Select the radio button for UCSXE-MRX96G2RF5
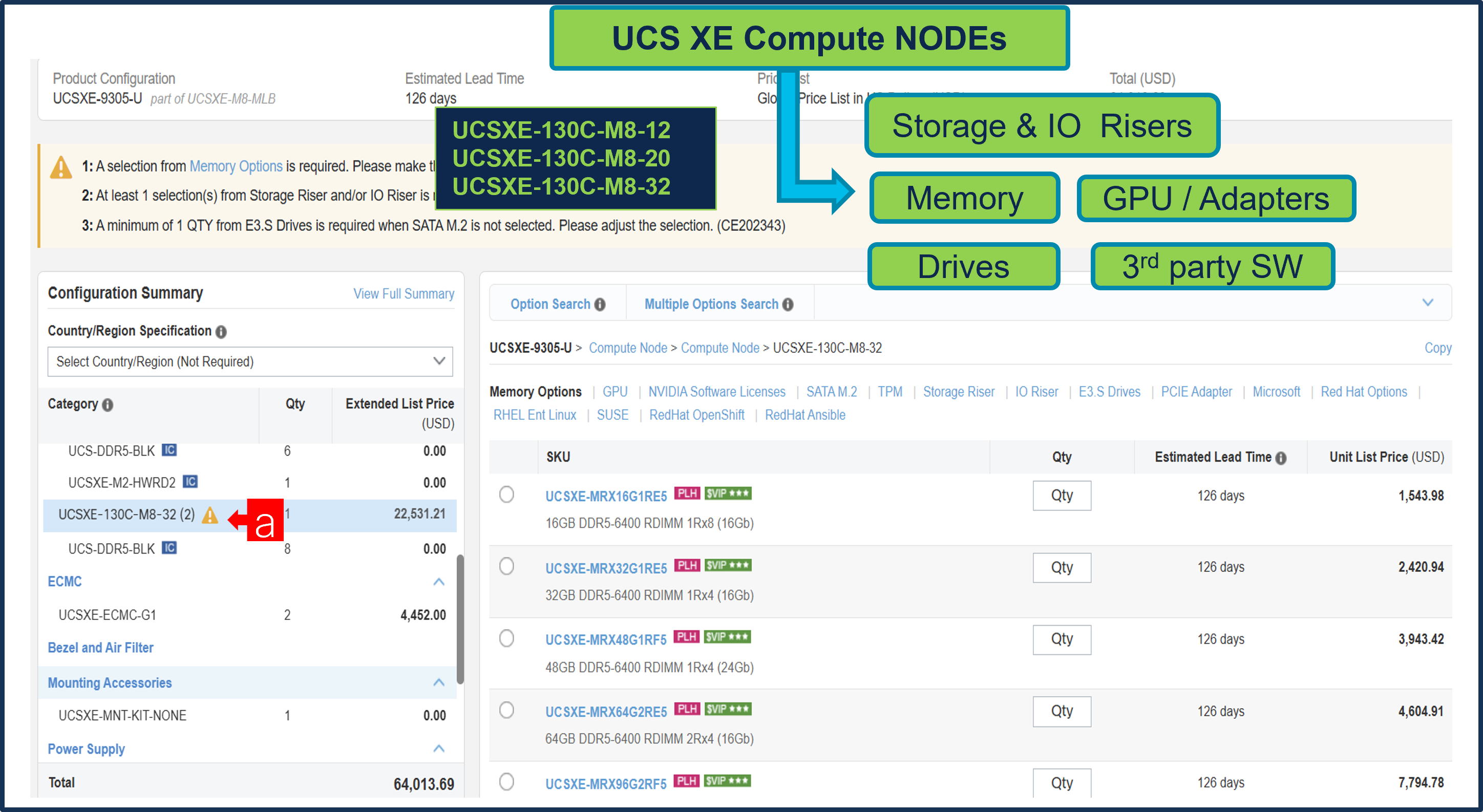1483x812 pixels. [506, 781]
